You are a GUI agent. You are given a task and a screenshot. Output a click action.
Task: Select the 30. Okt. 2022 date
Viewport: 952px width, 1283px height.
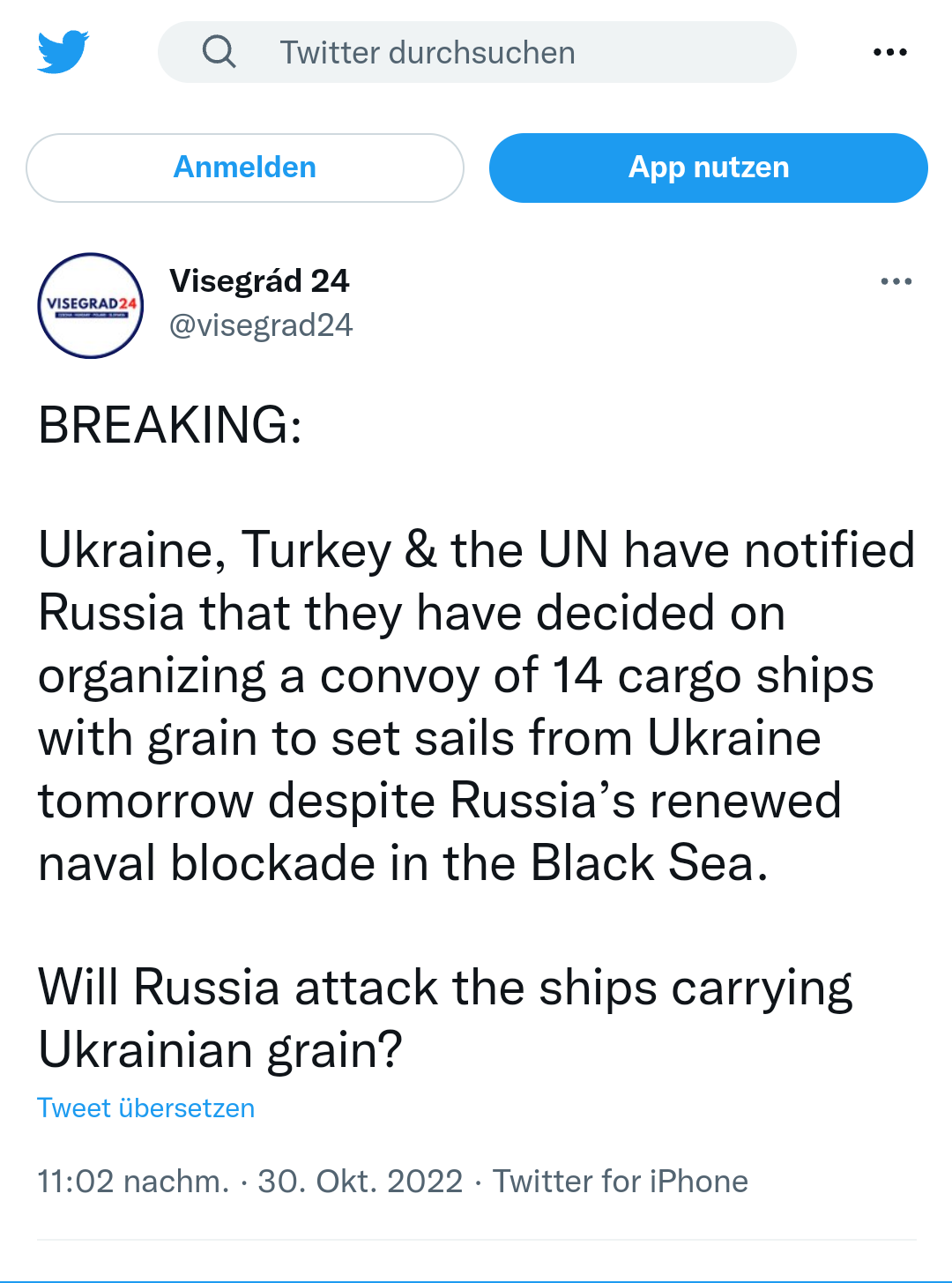[360, 1182]
